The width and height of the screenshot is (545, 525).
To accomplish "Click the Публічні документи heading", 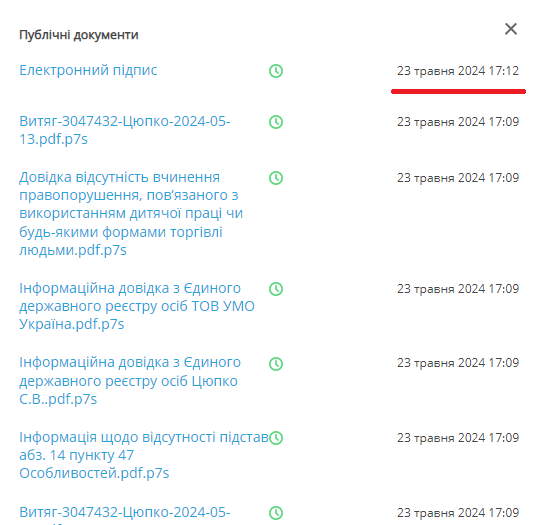I will coord(79,35).
